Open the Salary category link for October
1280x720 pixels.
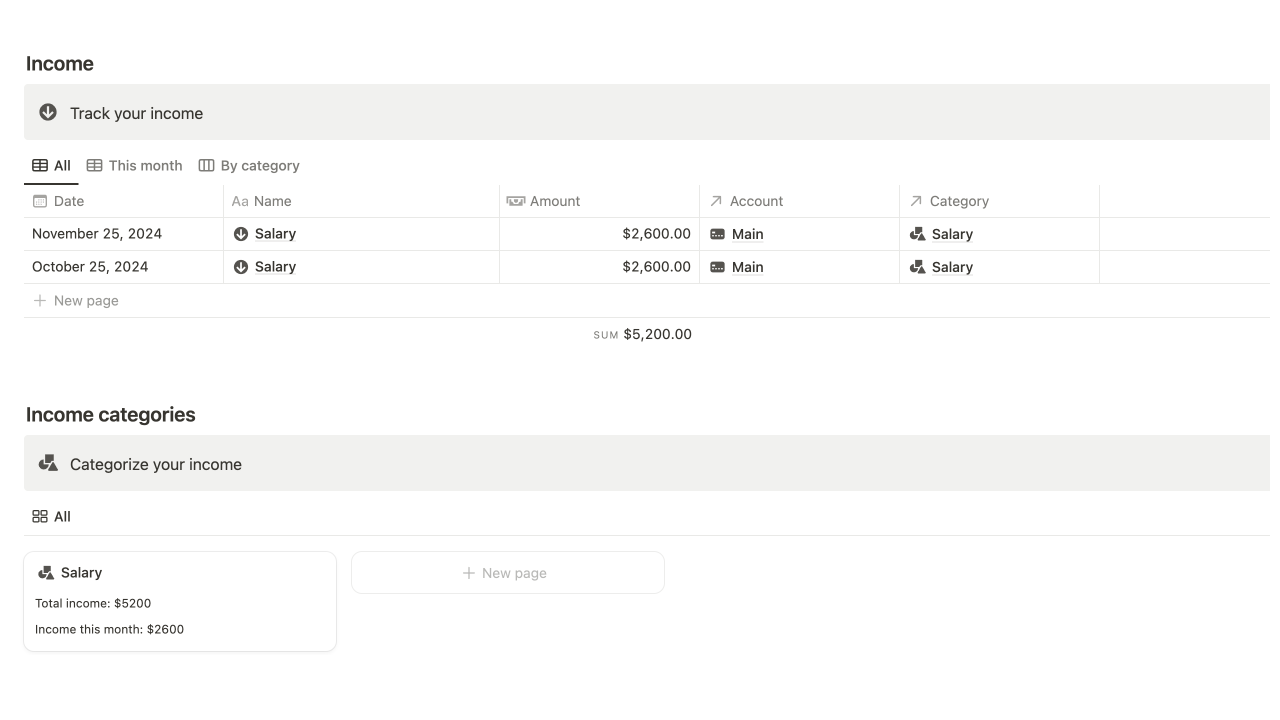tap(952, 267)
